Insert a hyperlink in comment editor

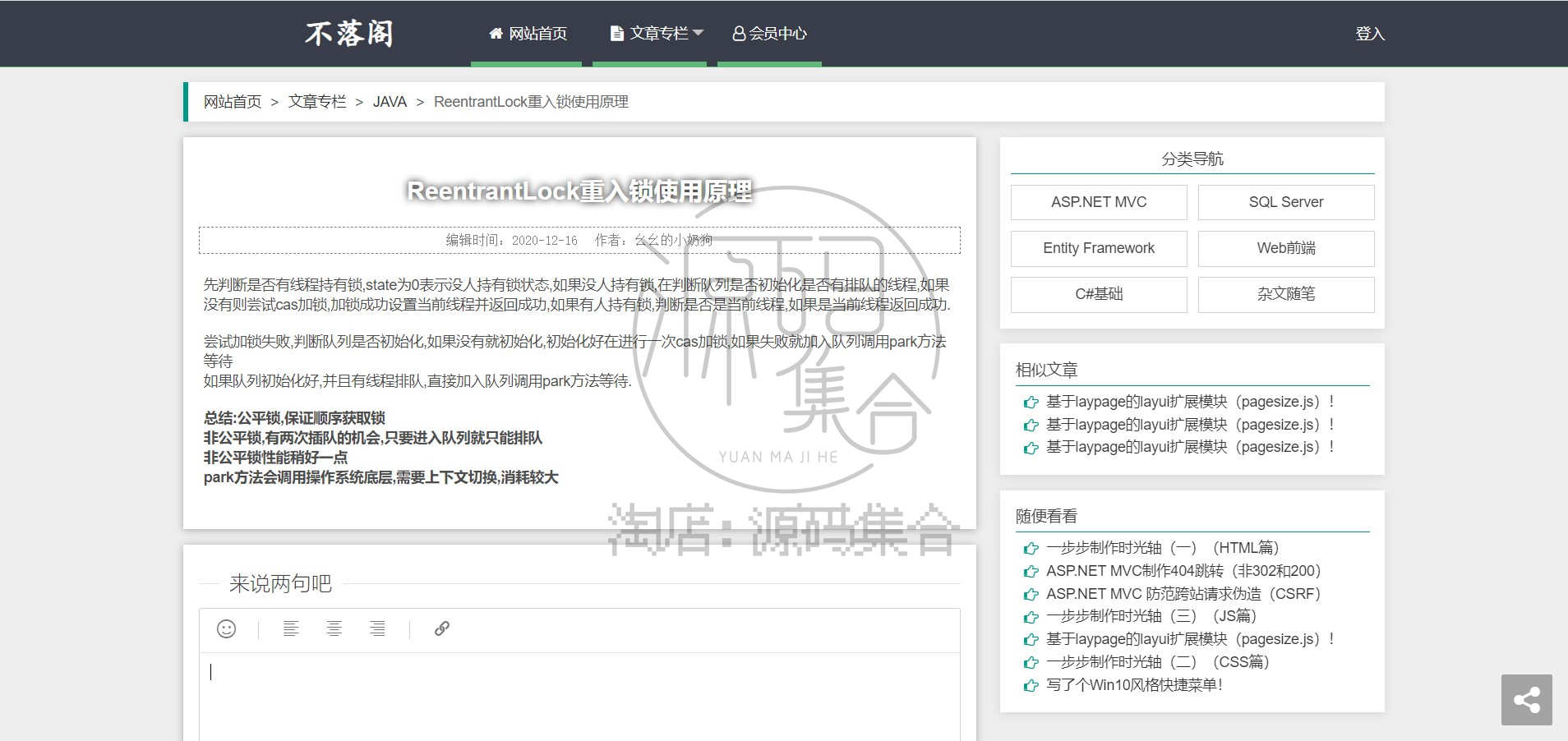(x=441, y=628)
